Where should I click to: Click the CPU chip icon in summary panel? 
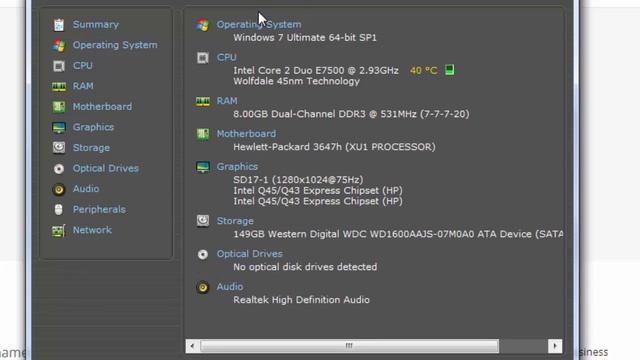click(203, 58)
